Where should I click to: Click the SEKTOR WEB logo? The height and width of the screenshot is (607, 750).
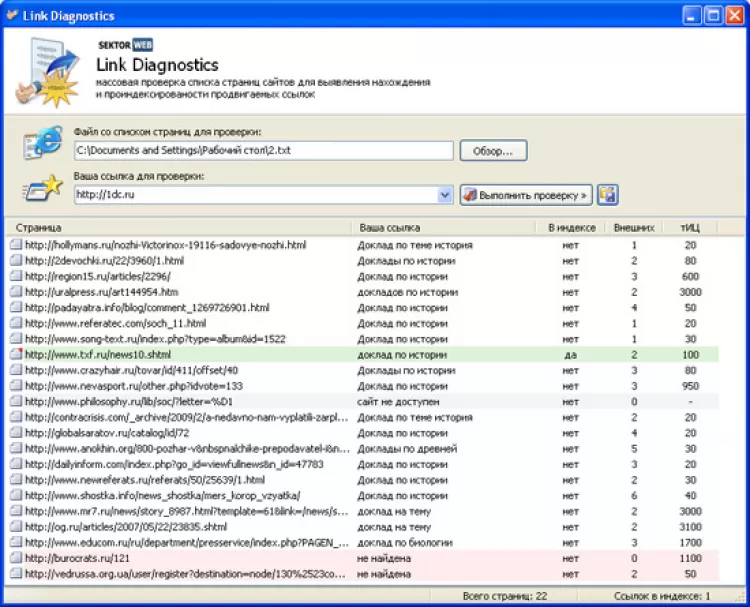point(125,45)
